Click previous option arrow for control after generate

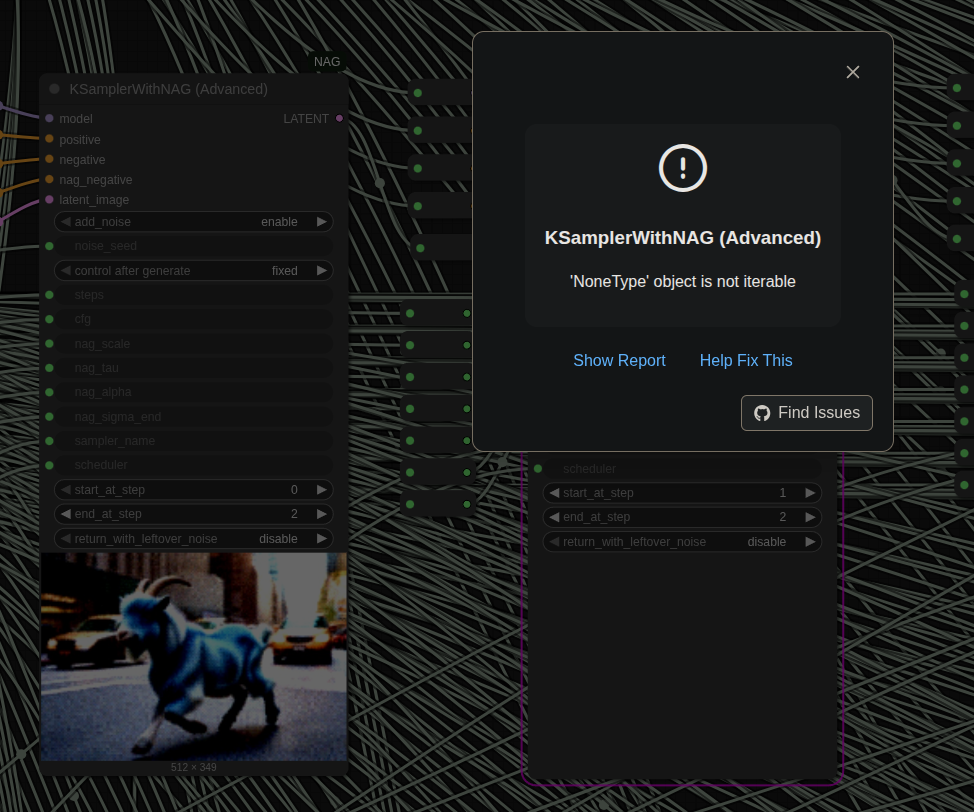point(65,270)
